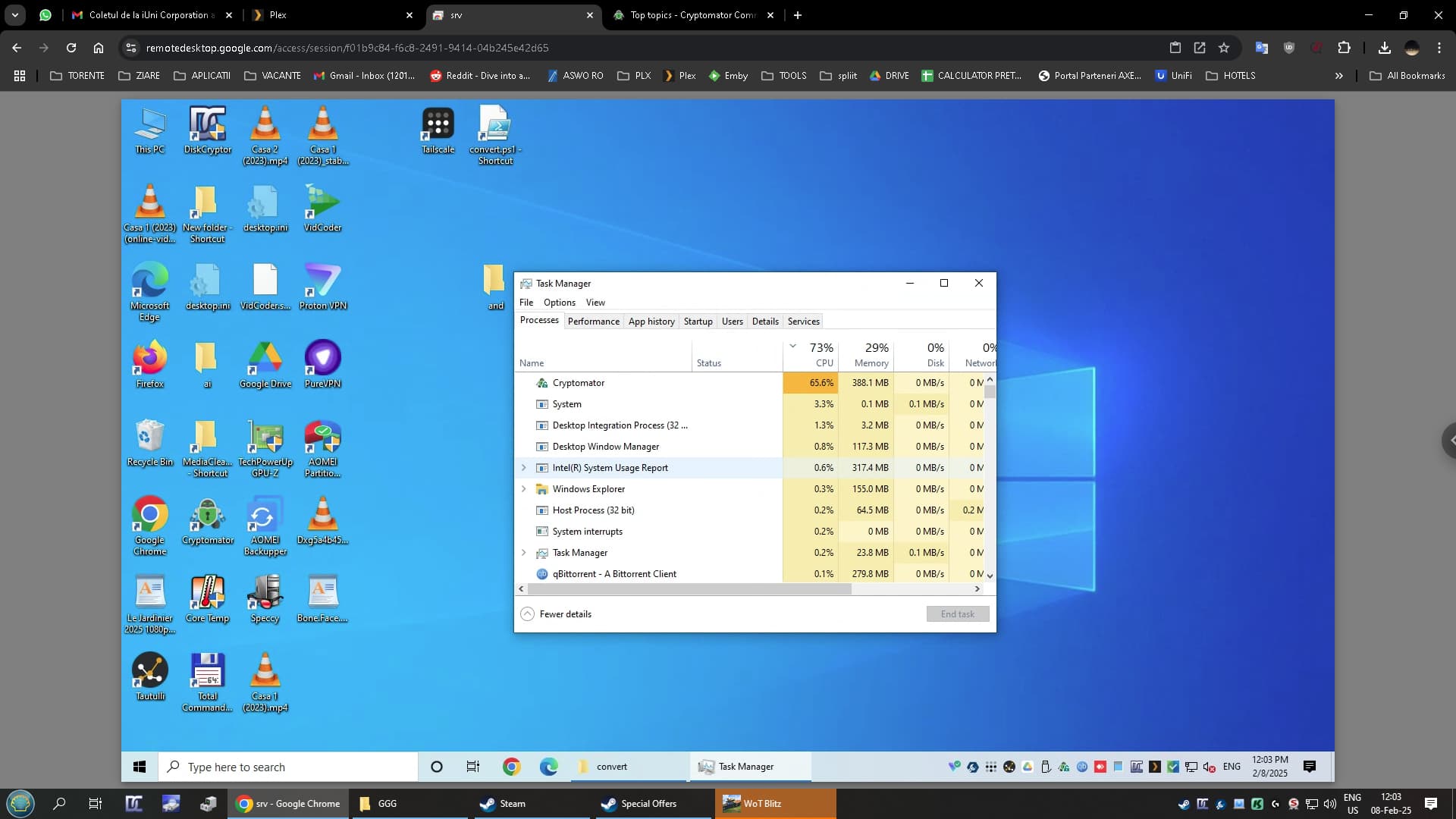1456x819 pixels.
Task: Expand the Intel(R) System Usage Report row
Action: point(524,468)
